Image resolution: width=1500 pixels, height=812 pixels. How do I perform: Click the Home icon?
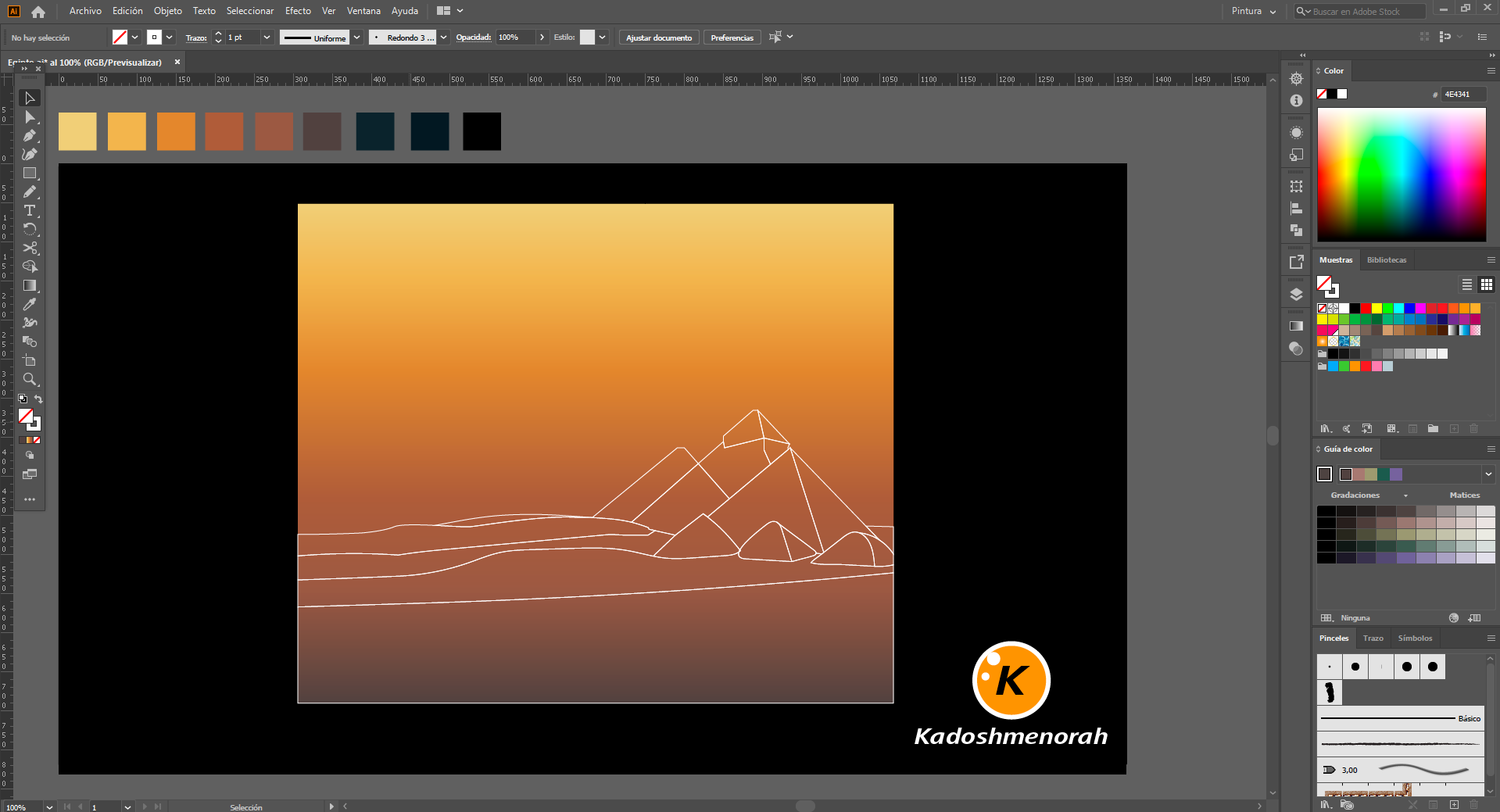38,11
